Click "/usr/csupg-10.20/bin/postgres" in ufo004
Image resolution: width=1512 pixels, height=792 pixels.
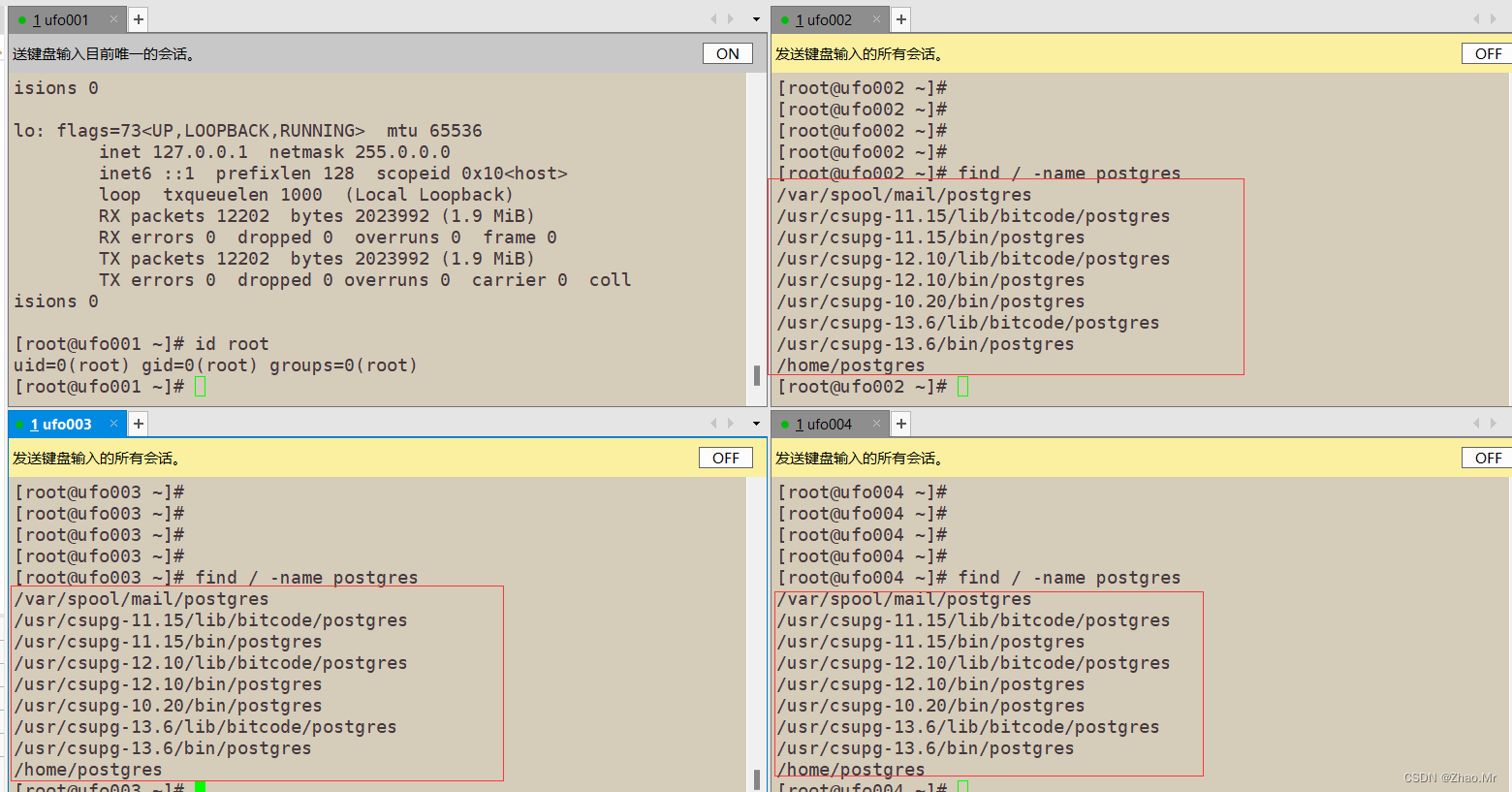click(930, 706)
